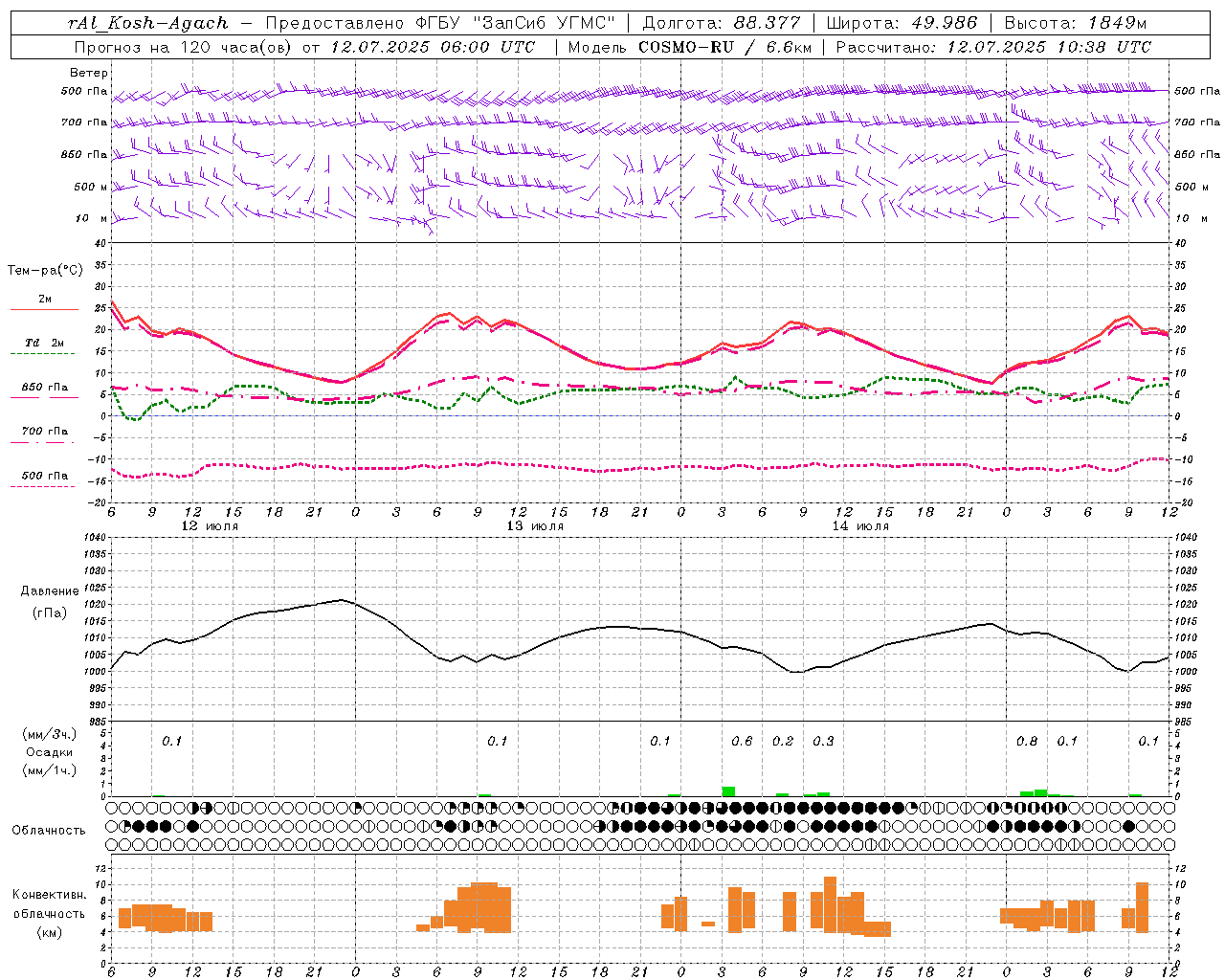Click the "Td 2м" dew point legend entry
The height and width of the screenshot is (980, 1225).
[44, 343]
